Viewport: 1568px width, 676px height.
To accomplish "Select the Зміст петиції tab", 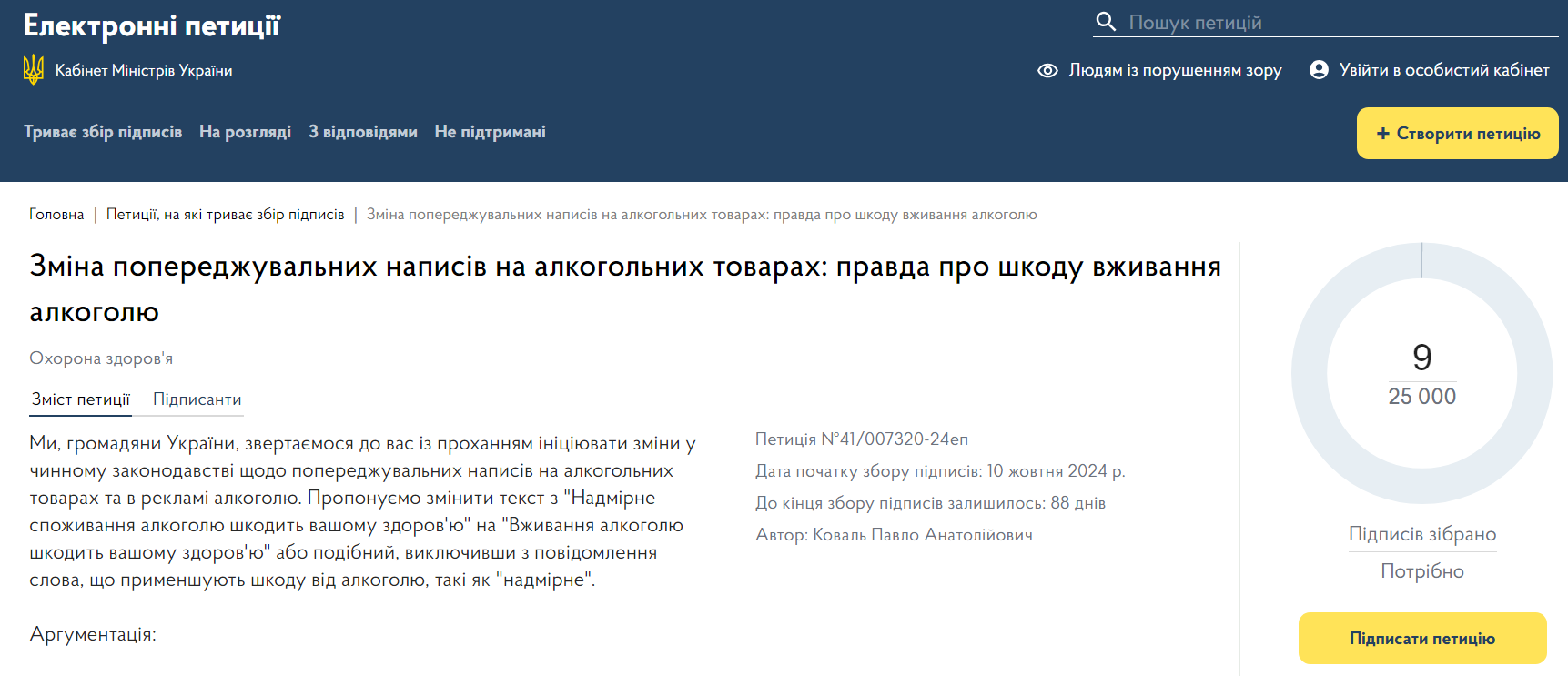I will [x=81, y=399].
